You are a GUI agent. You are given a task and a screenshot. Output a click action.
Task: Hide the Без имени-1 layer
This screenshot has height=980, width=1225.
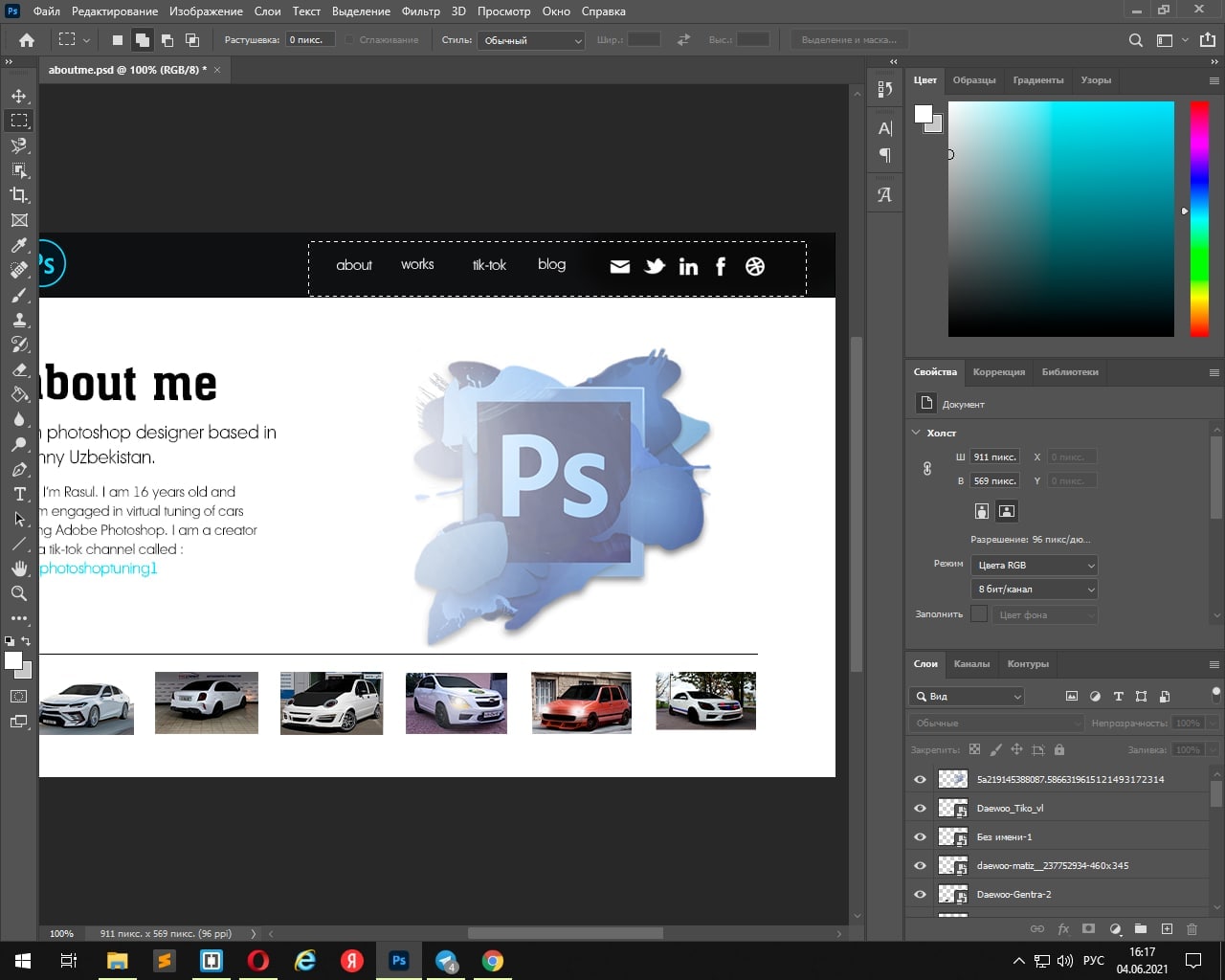point(921,836)
